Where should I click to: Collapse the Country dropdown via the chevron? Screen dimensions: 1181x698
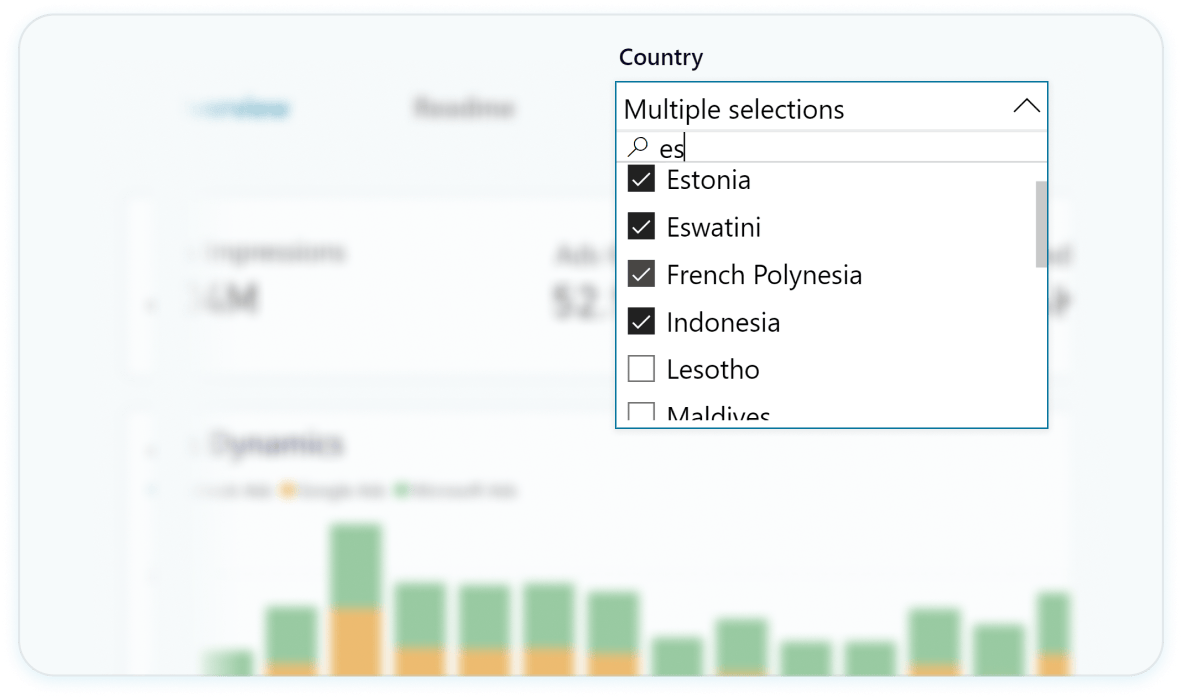click(1026, 105)
